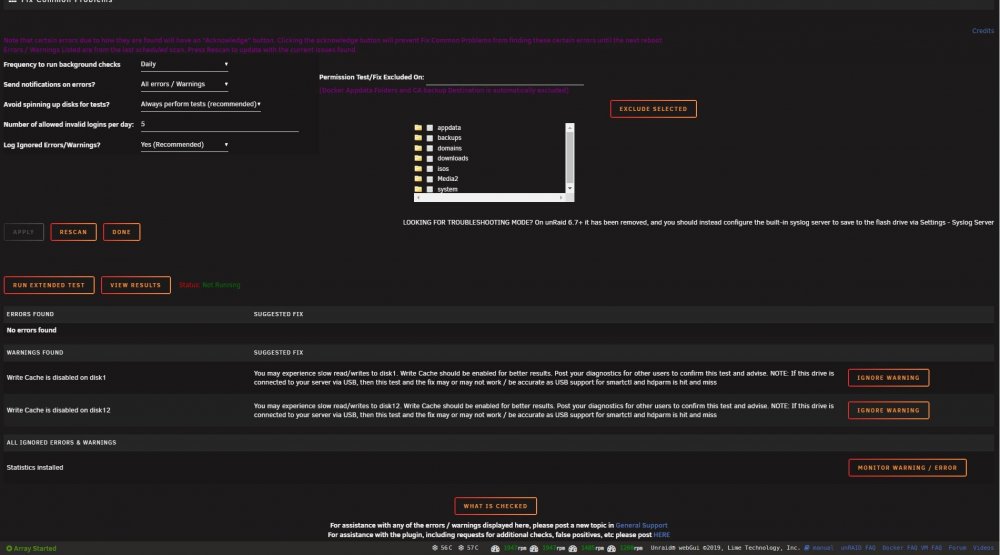The width and height of the screenshot is (1000, 555).
Task: Open View Results
Action: coord(136,285)
